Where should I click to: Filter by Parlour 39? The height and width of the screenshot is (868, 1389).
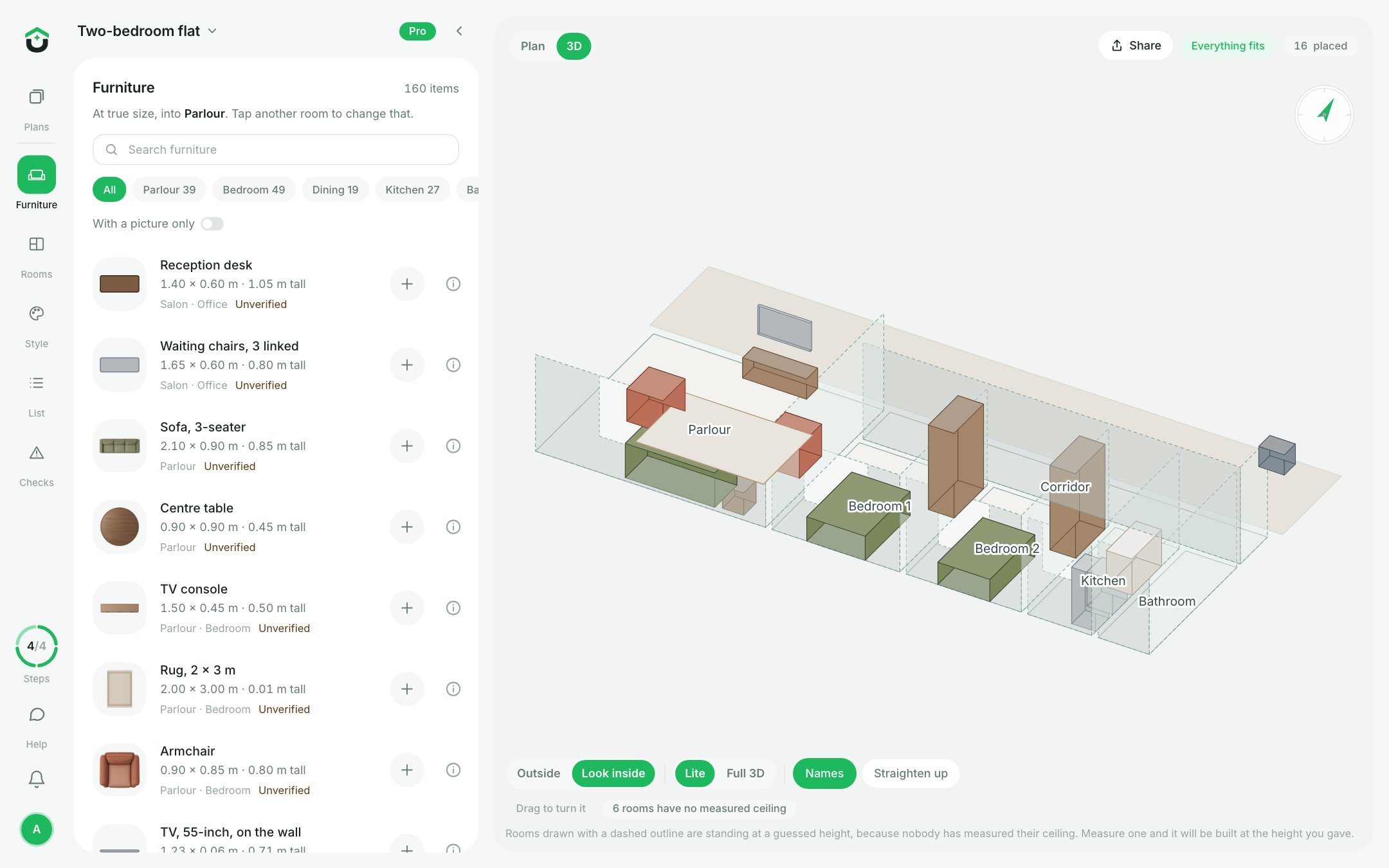pyautogui.click(x=169, y=190)
